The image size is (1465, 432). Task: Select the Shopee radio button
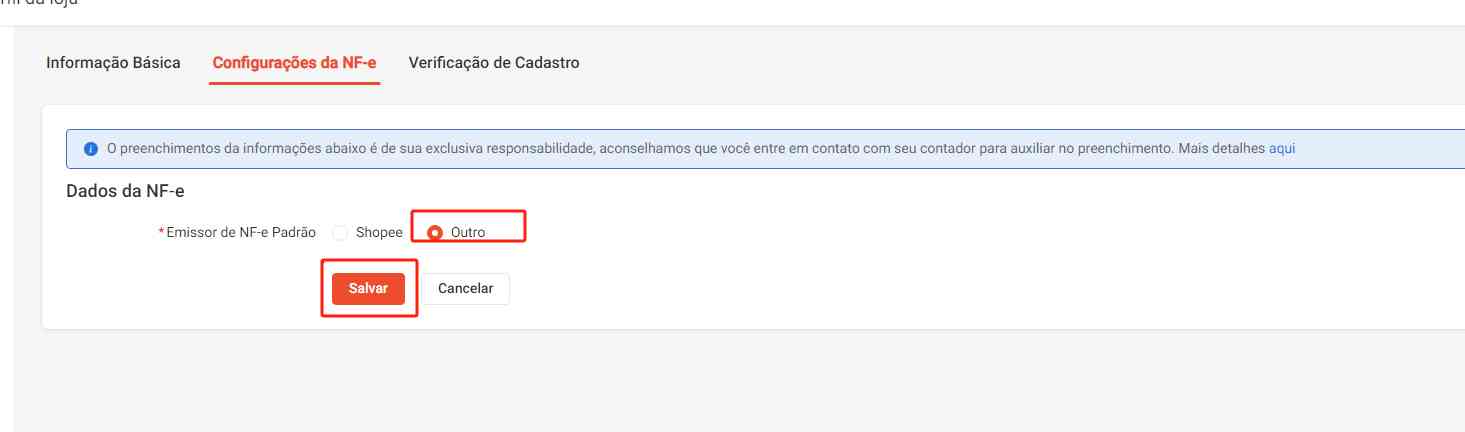[x=340, y=233]
